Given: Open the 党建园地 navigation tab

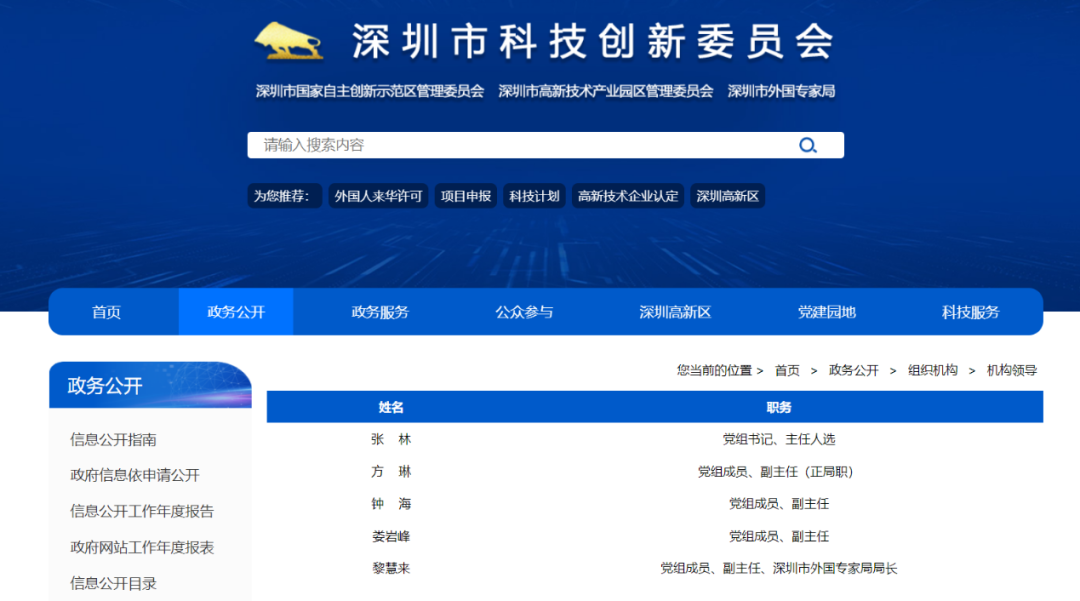Looking at the screenshot, I should 827,312.
